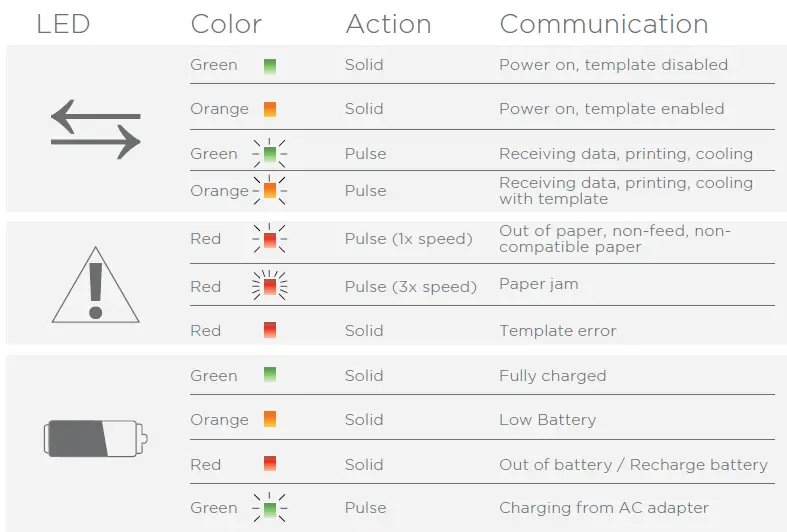Click the 'Color' column header
This screenshot has width=787, height=532.
(x=226, y=24)
